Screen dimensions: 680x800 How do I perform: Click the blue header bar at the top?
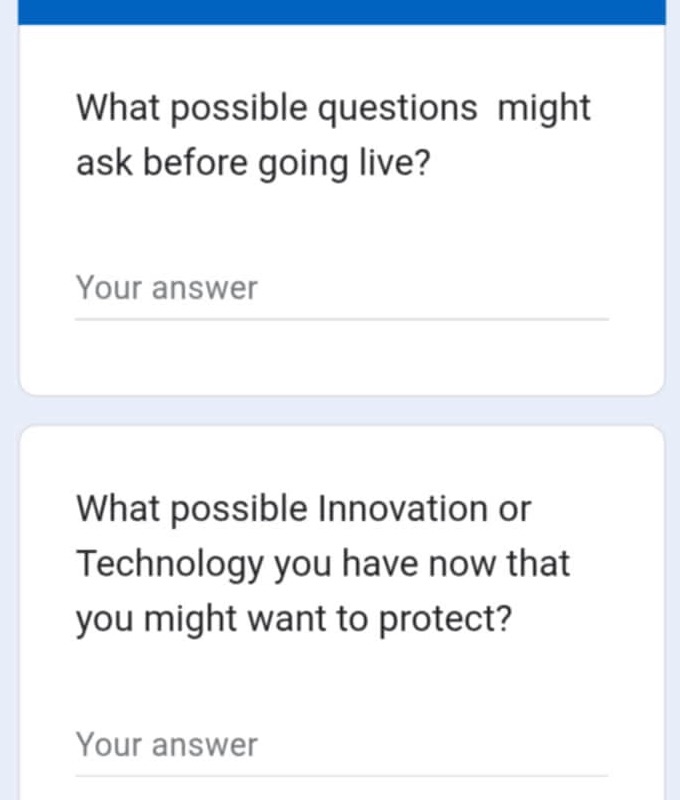(340, 10)
